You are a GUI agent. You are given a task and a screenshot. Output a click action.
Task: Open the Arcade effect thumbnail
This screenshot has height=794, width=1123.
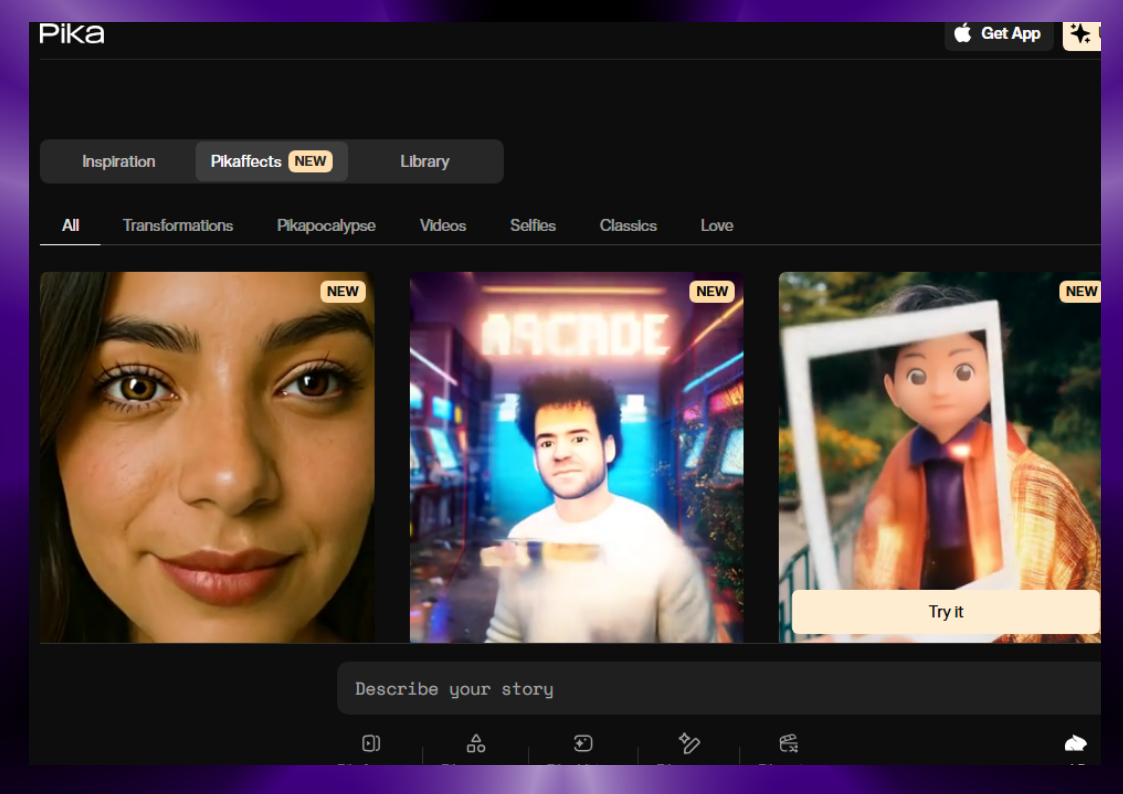click(x=577, y=457)
